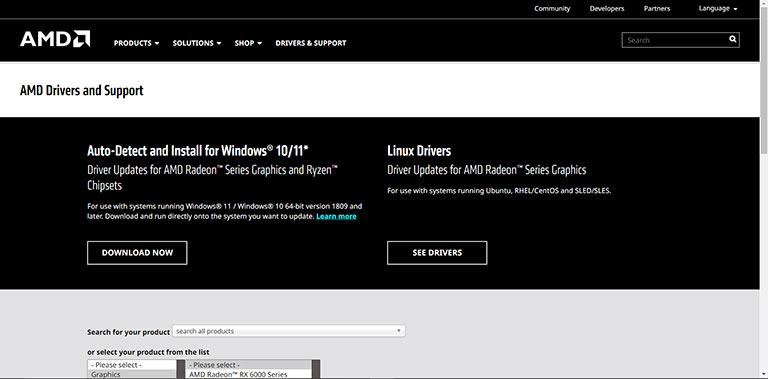Image resolution: width=768 pixels, height=379 pixels.
Task: Click the AMD Drivers and Support heading
Action: click(82, 91)
